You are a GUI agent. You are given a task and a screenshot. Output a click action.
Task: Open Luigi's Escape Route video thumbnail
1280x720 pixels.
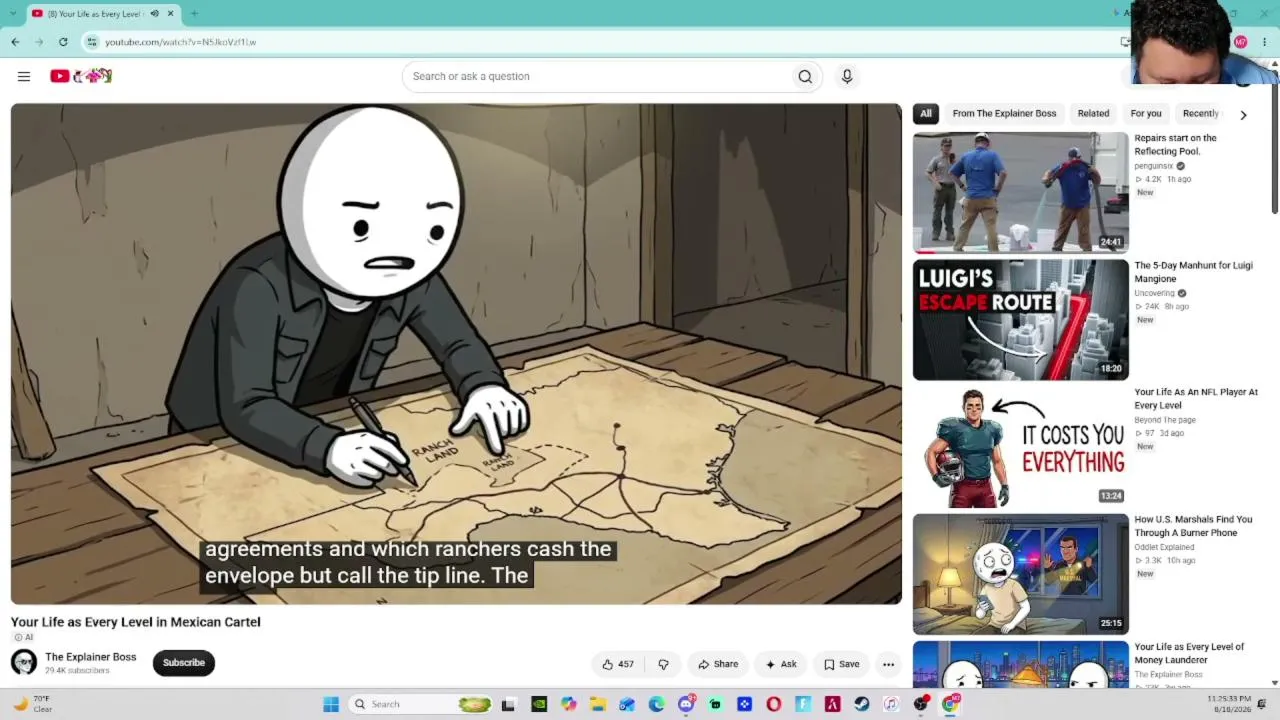tap(1020, 319)
